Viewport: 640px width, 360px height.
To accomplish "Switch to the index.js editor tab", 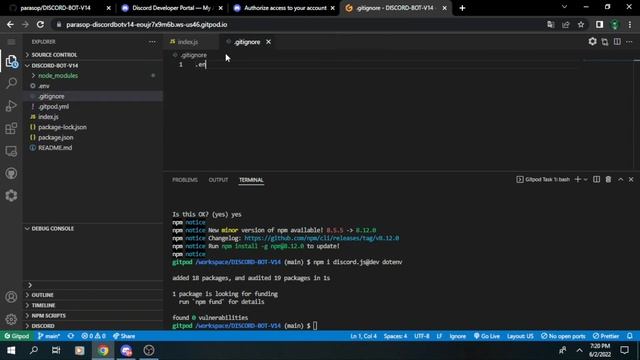I will pos(188,42).
